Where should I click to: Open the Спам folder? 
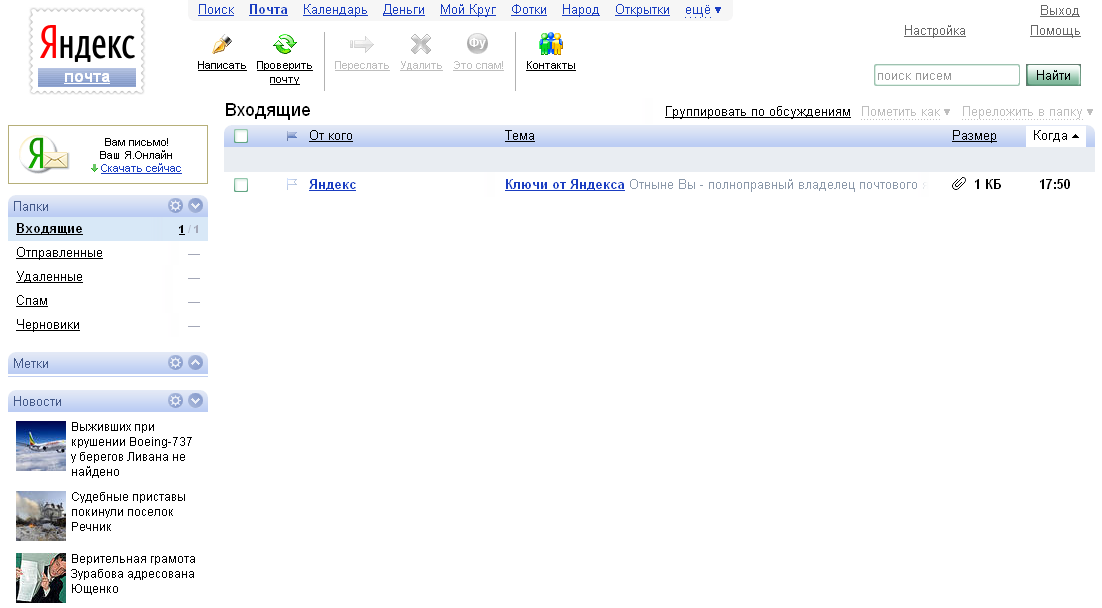click(32, 300)
